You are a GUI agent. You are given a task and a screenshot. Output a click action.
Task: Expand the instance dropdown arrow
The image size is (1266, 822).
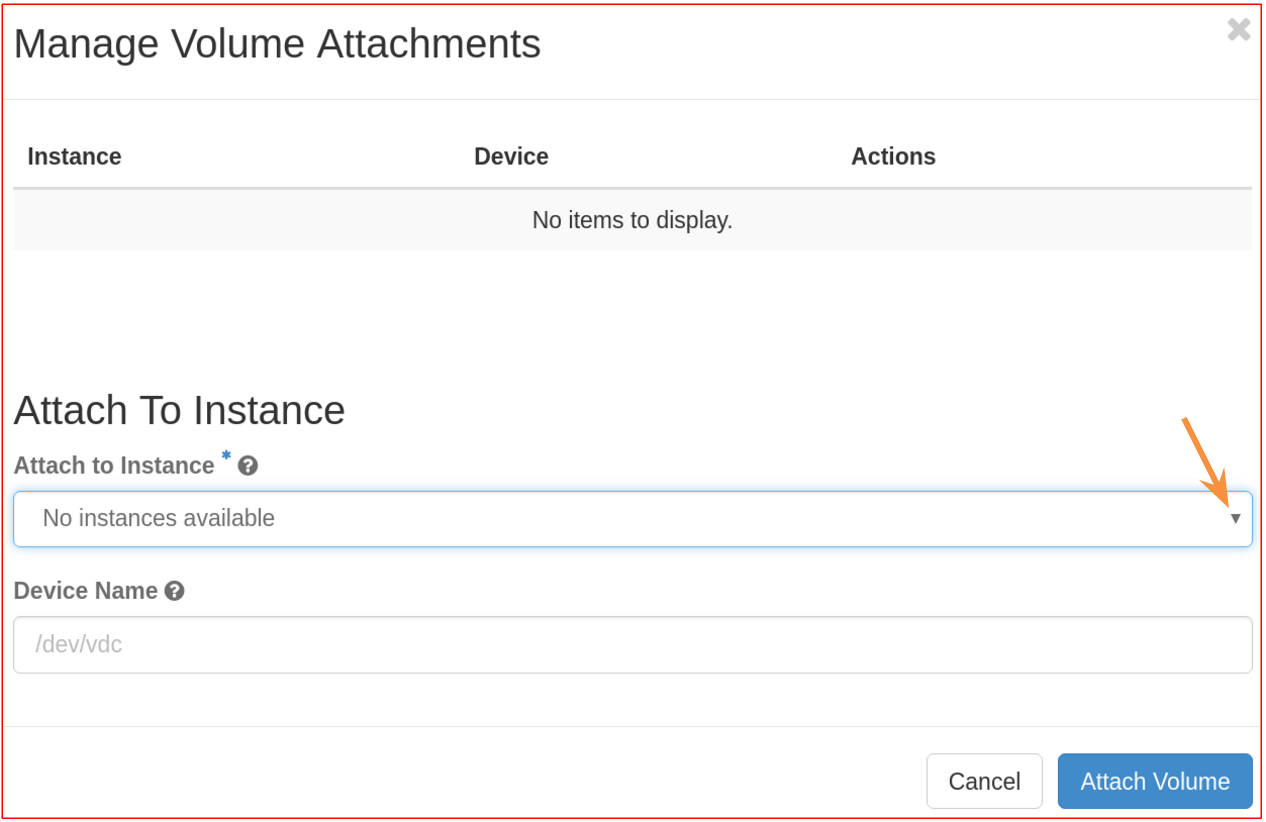(1235, 519)
